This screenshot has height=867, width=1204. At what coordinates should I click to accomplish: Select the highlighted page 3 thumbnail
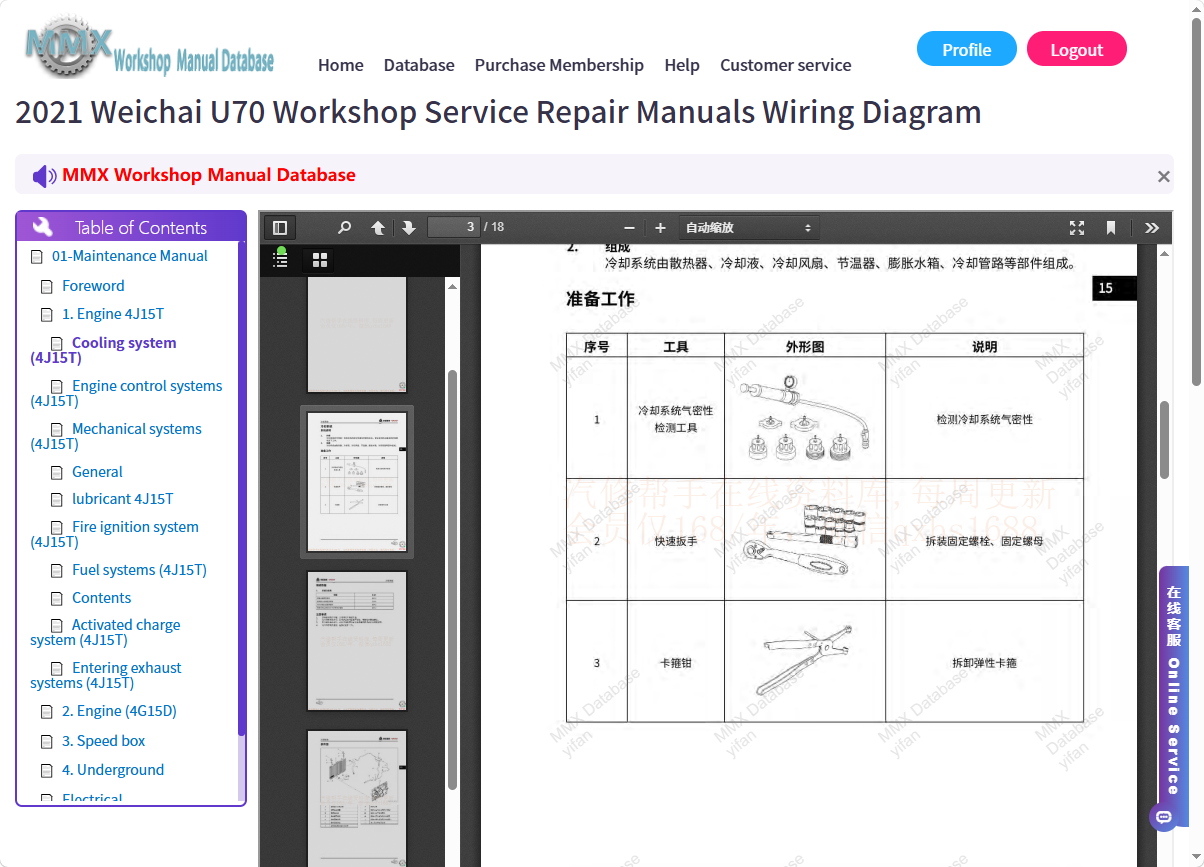pos(357,482)
